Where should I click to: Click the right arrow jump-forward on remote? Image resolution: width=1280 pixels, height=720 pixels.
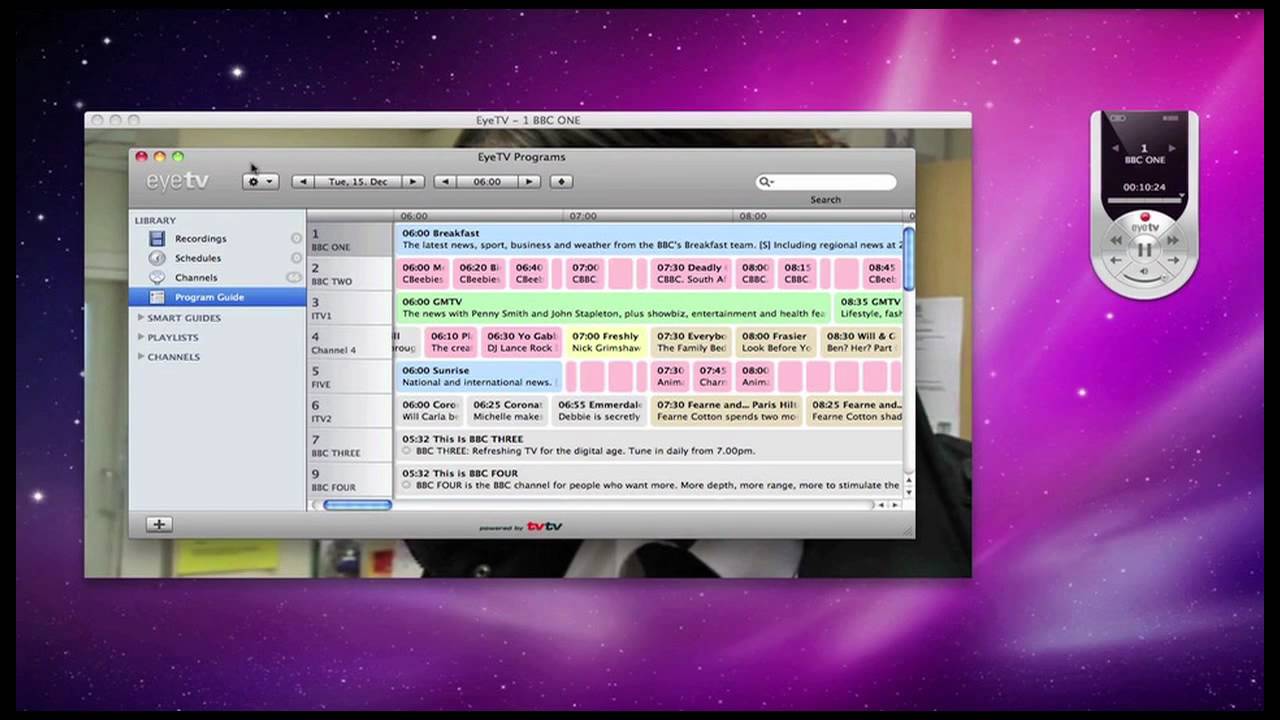click(x=1174, y=260)
